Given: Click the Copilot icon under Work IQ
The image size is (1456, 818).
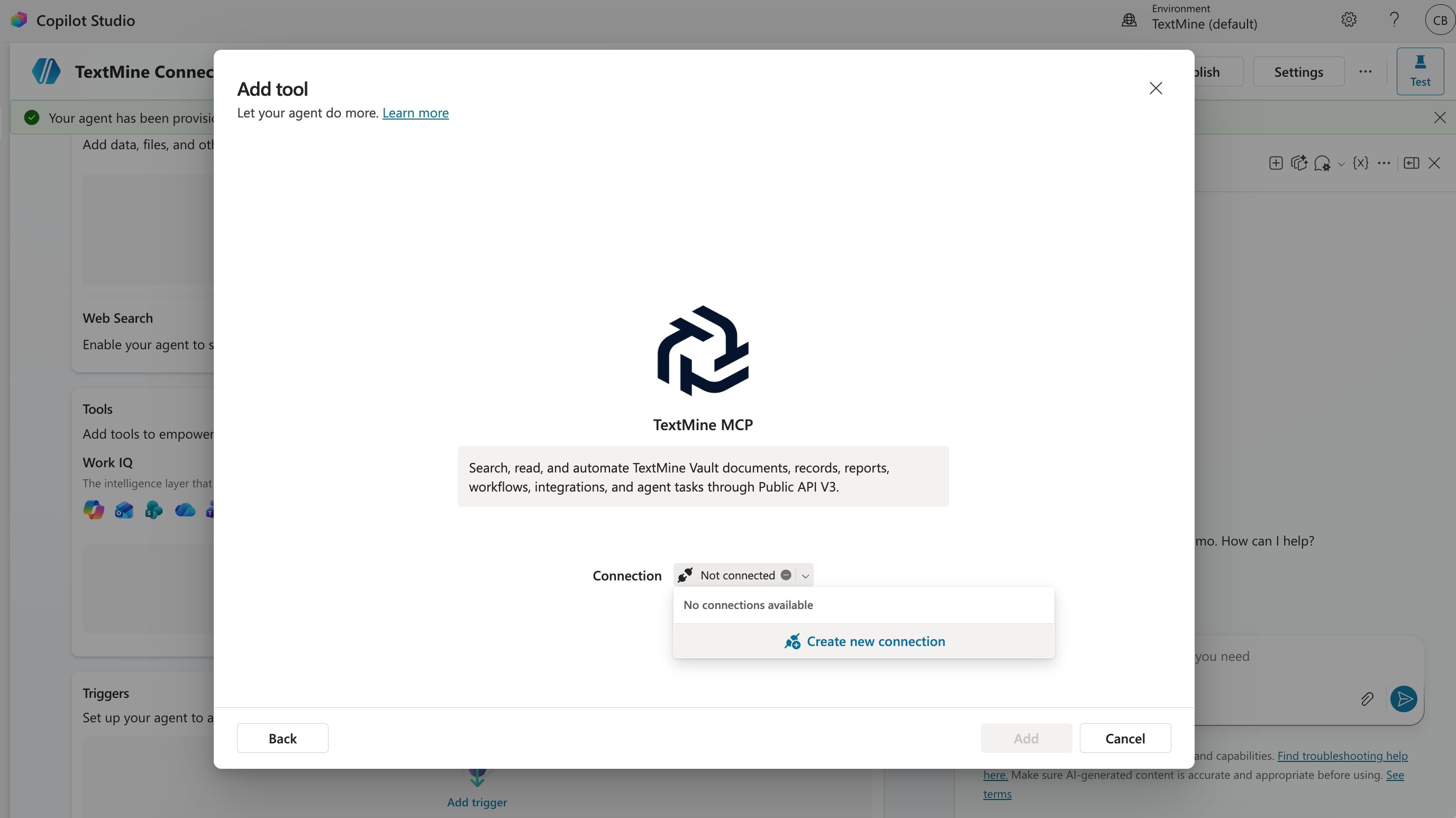Looking at the screenshot, I should point(94,510).
